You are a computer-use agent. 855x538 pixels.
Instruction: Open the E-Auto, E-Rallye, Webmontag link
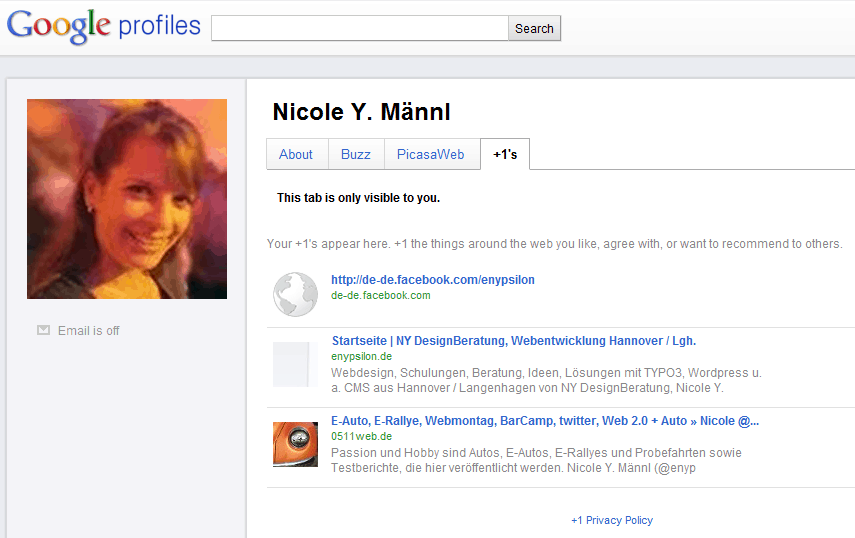(545, 421)
